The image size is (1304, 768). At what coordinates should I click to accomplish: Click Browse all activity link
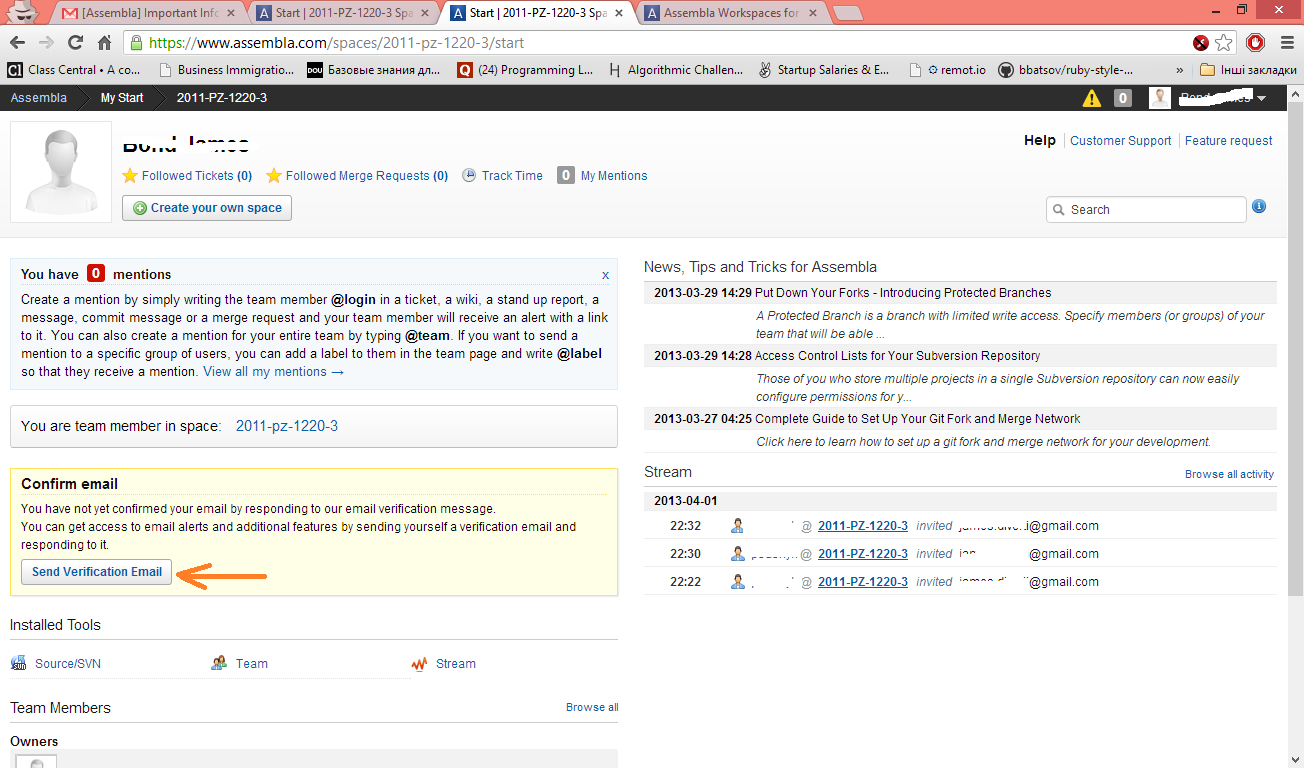click(1229, 474)
